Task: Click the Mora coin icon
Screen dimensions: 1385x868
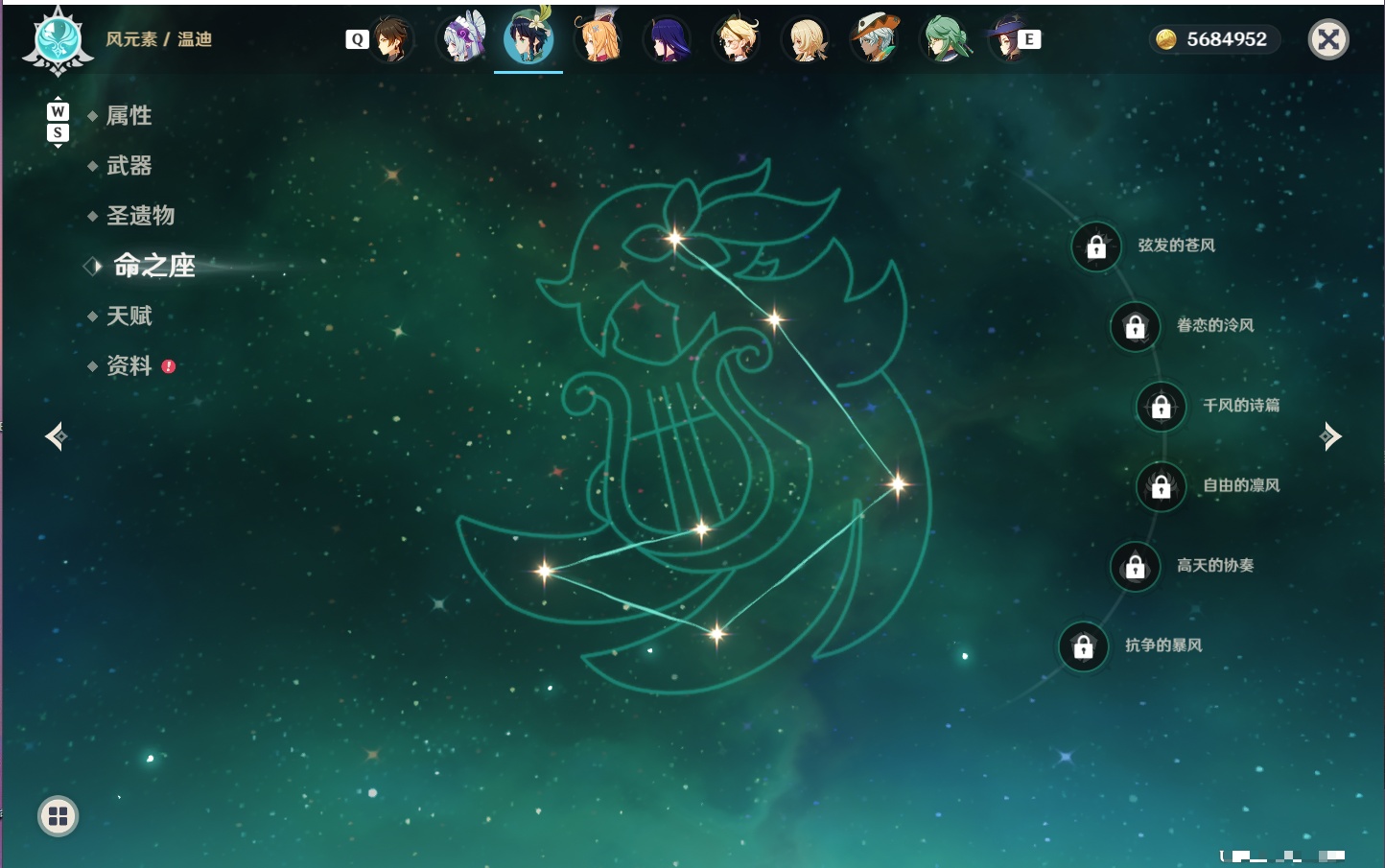Action: 1165,39
